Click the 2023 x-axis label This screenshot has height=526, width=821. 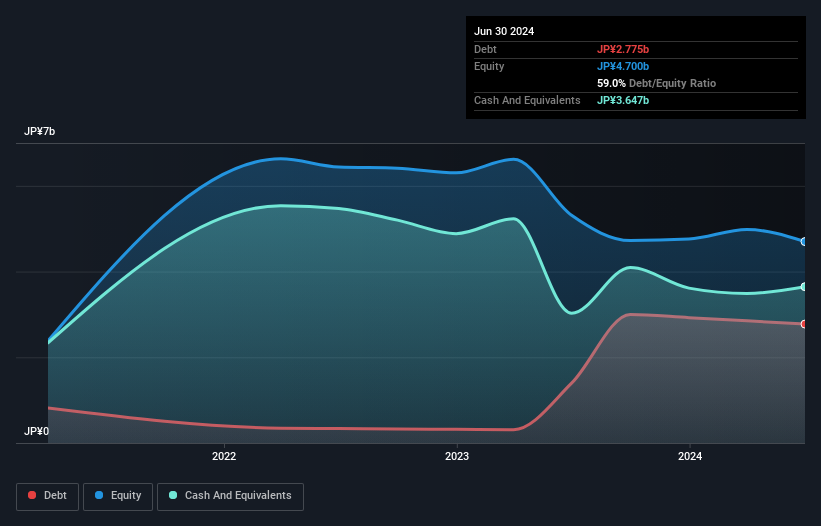(x=457, y=456)
